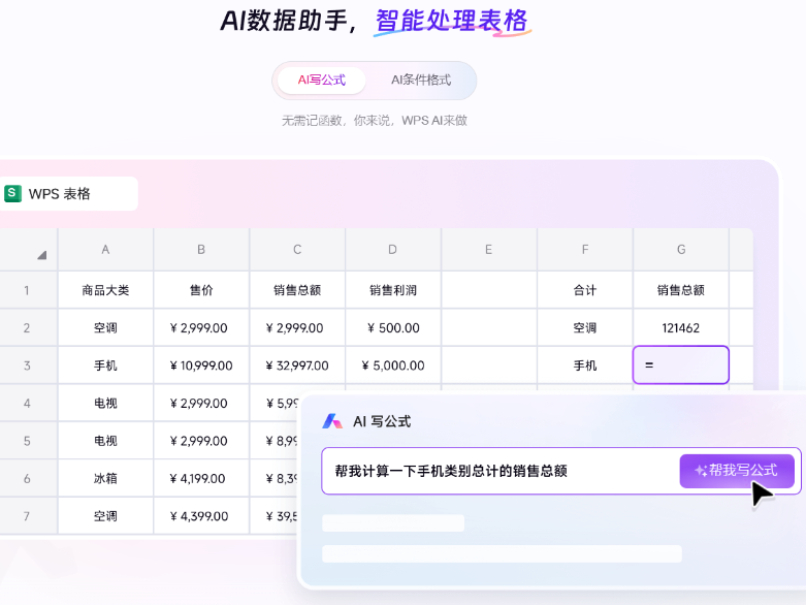
Task: Click the row 5 price cell ¥ 2,999.00
Action: [202, 441]
